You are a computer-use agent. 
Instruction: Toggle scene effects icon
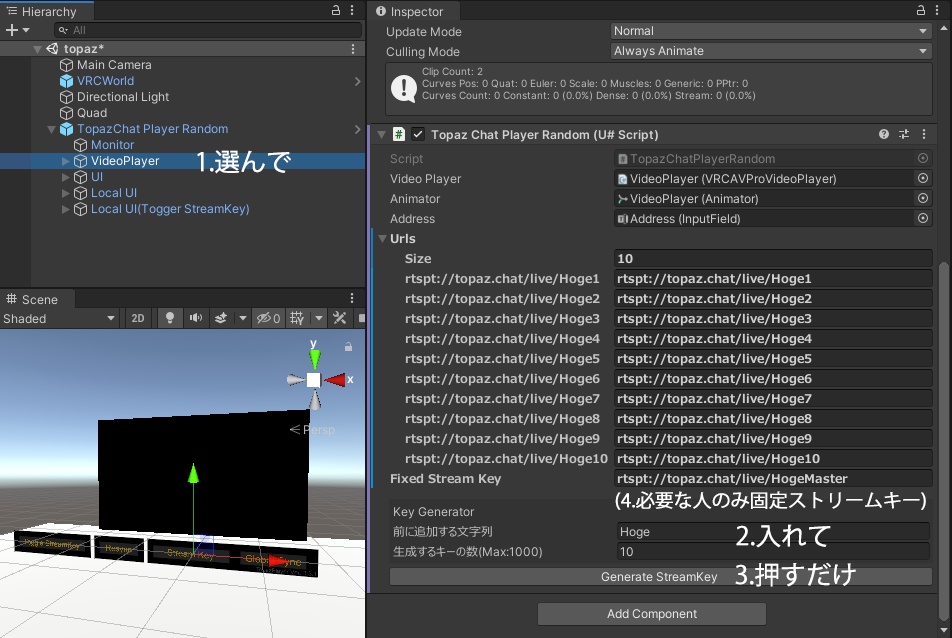[x=221, y=318]
